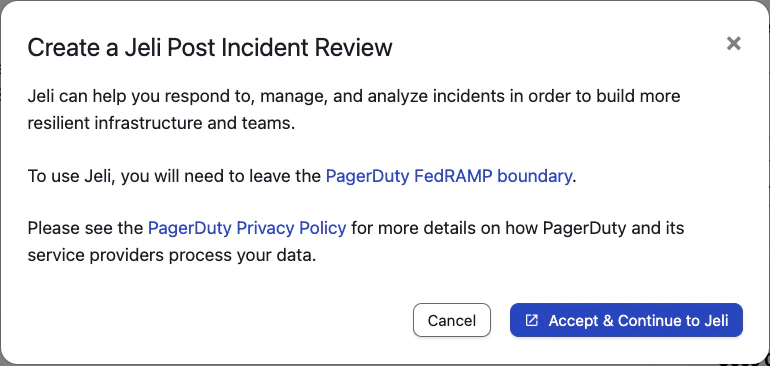Click Accept & Continue to Jeli
770x366 pixels.
626,320
